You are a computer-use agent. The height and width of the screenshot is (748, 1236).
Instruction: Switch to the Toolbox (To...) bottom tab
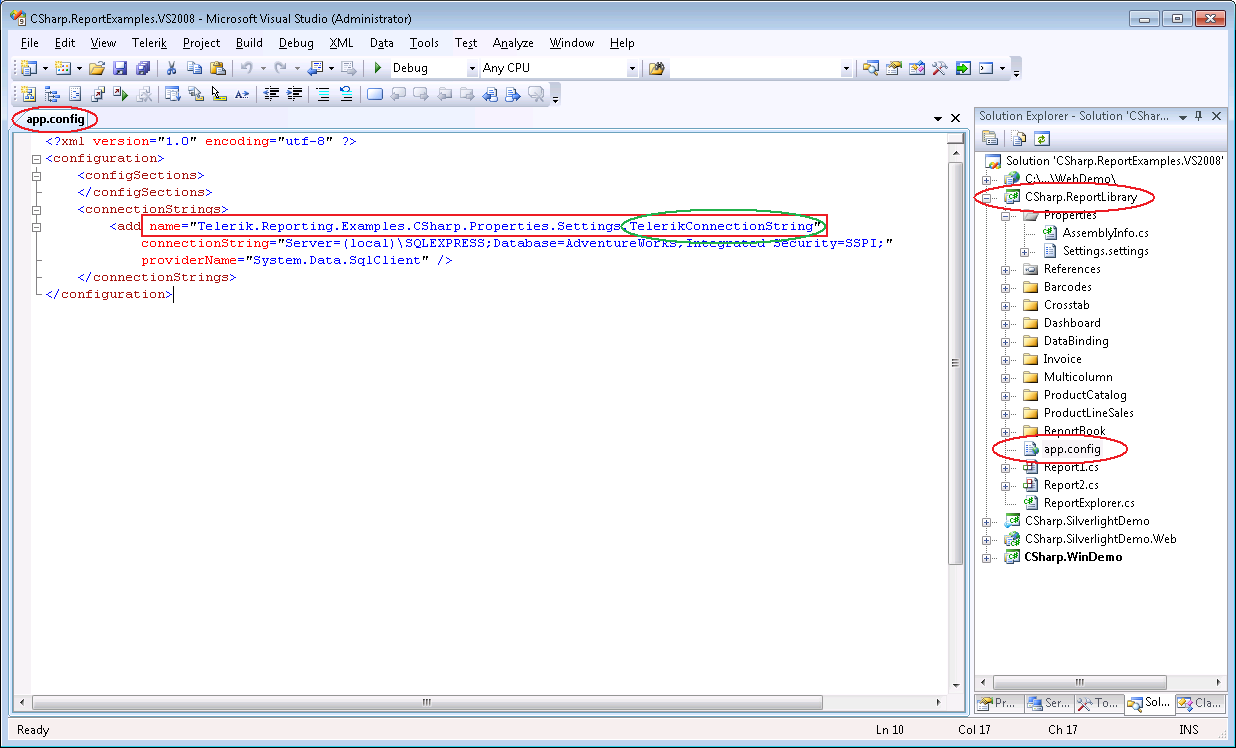coord(1098,703)
